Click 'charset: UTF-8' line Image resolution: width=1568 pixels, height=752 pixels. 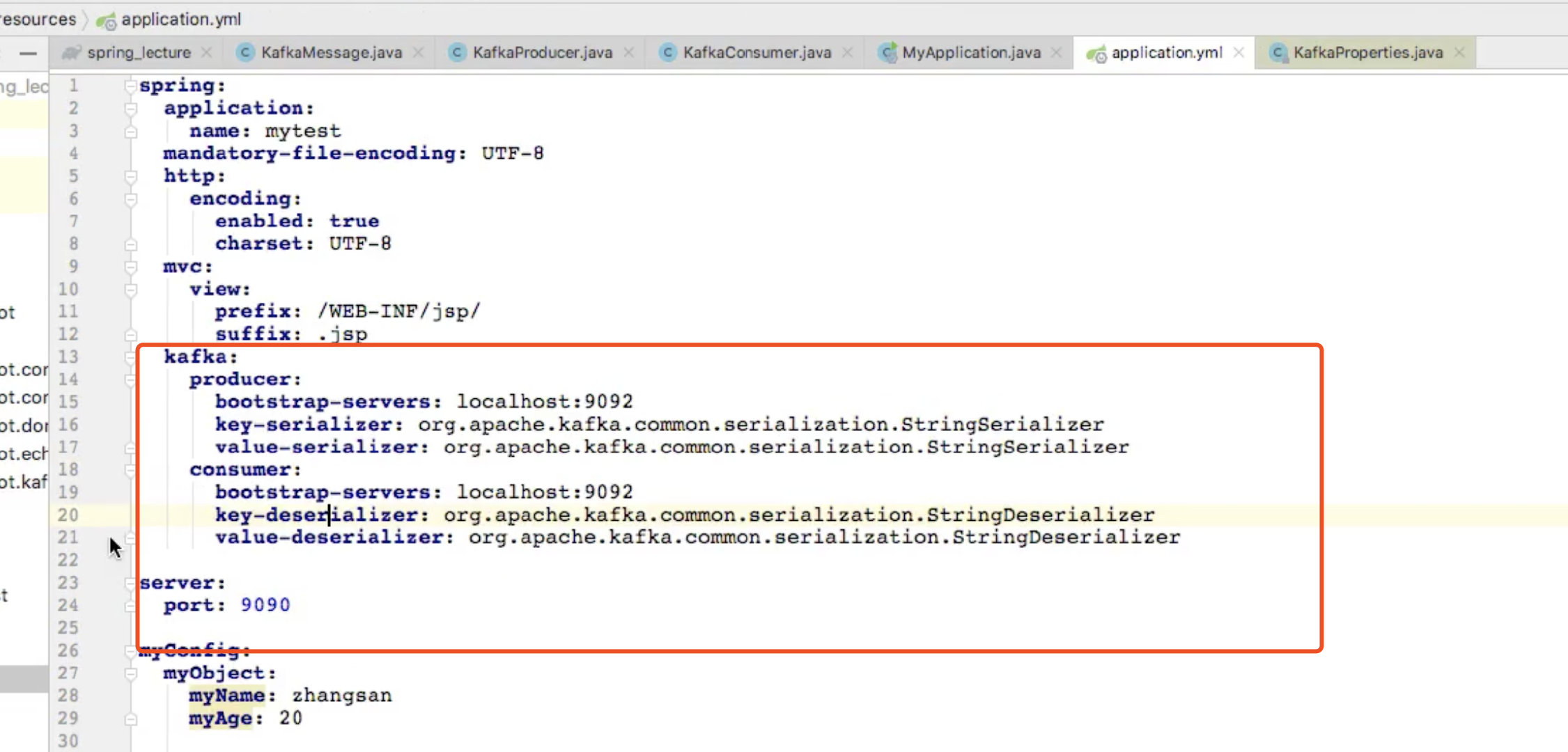point(303,244)
